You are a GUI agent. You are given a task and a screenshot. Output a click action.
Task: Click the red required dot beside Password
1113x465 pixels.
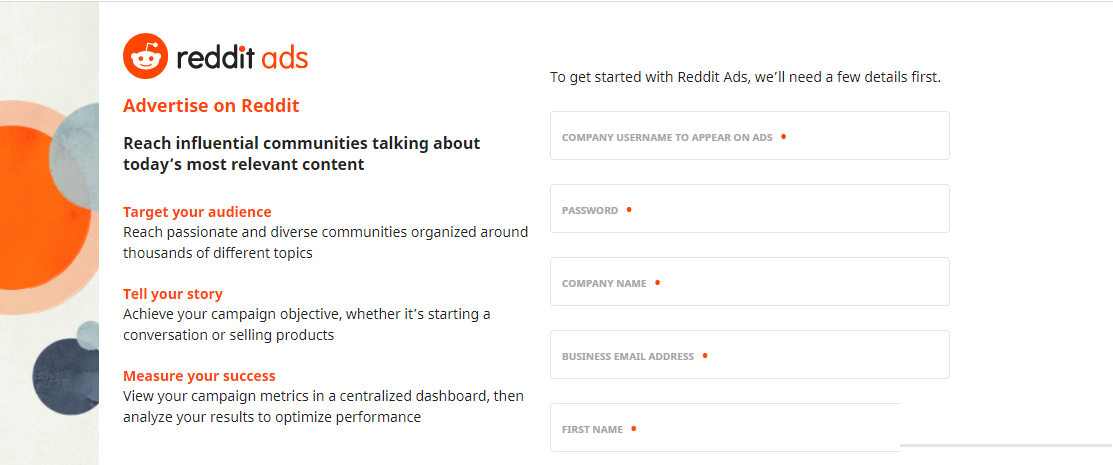click(x=630, y=209)
